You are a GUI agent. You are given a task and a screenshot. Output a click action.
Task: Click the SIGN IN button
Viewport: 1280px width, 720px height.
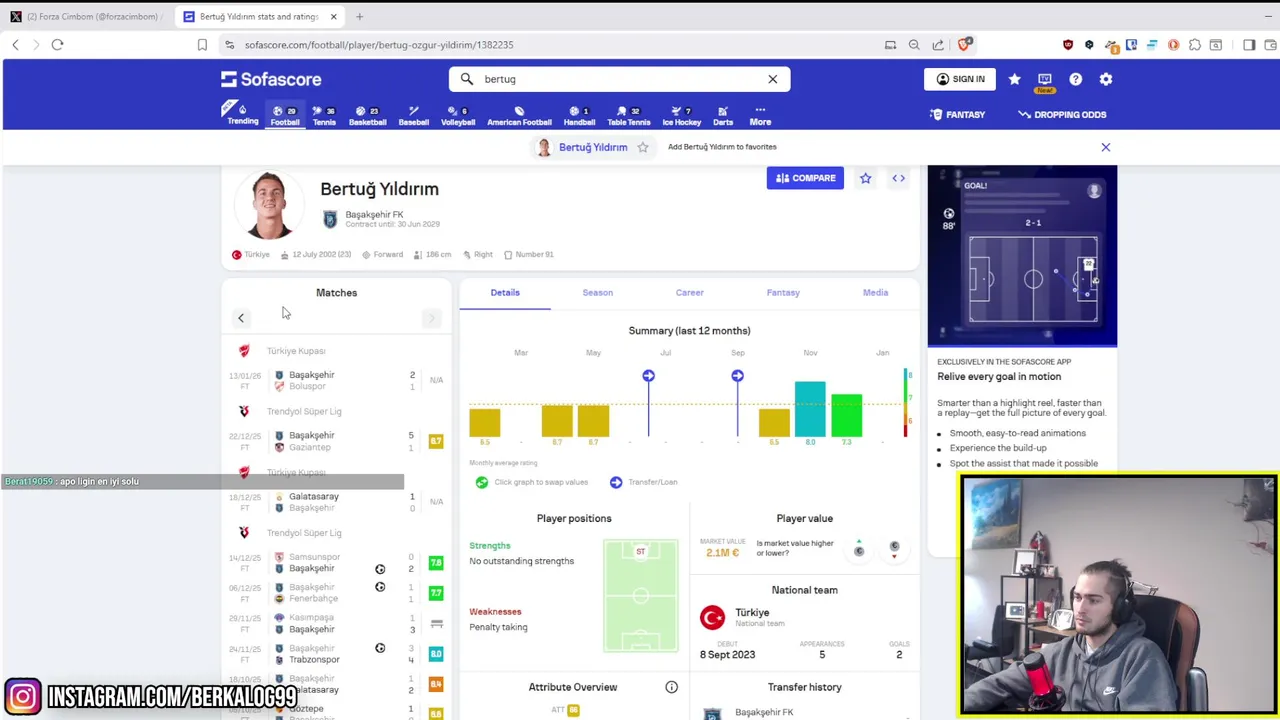(x=959, y=79)
